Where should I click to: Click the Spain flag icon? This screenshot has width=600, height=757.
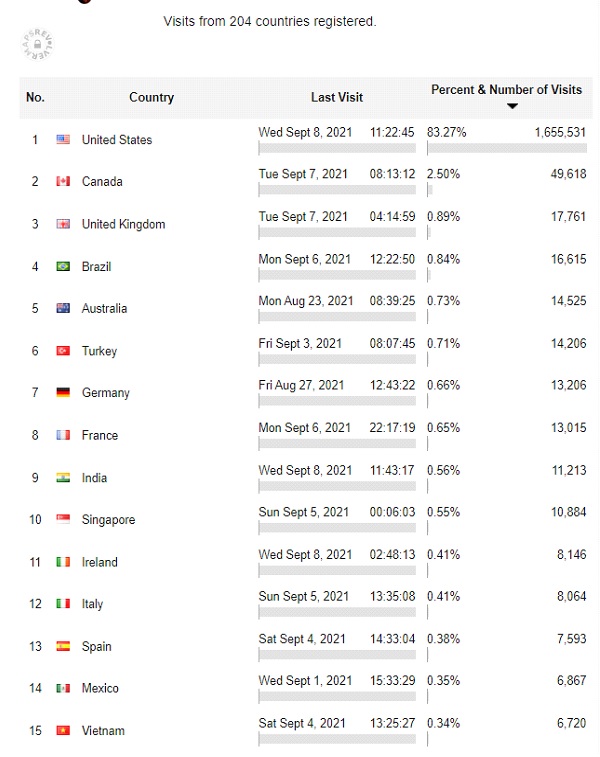[x=63, y=646]
